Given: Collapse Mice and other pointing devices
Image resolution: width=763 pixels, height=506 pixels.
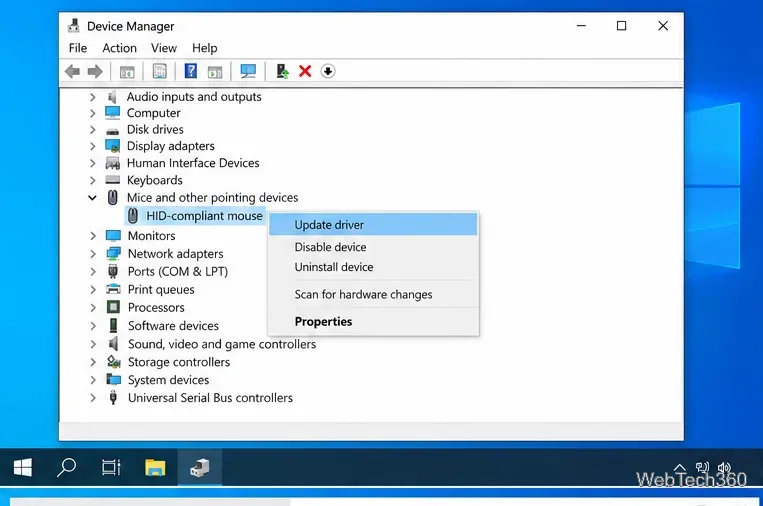Looking at the screenshot, I should point(92,198).
